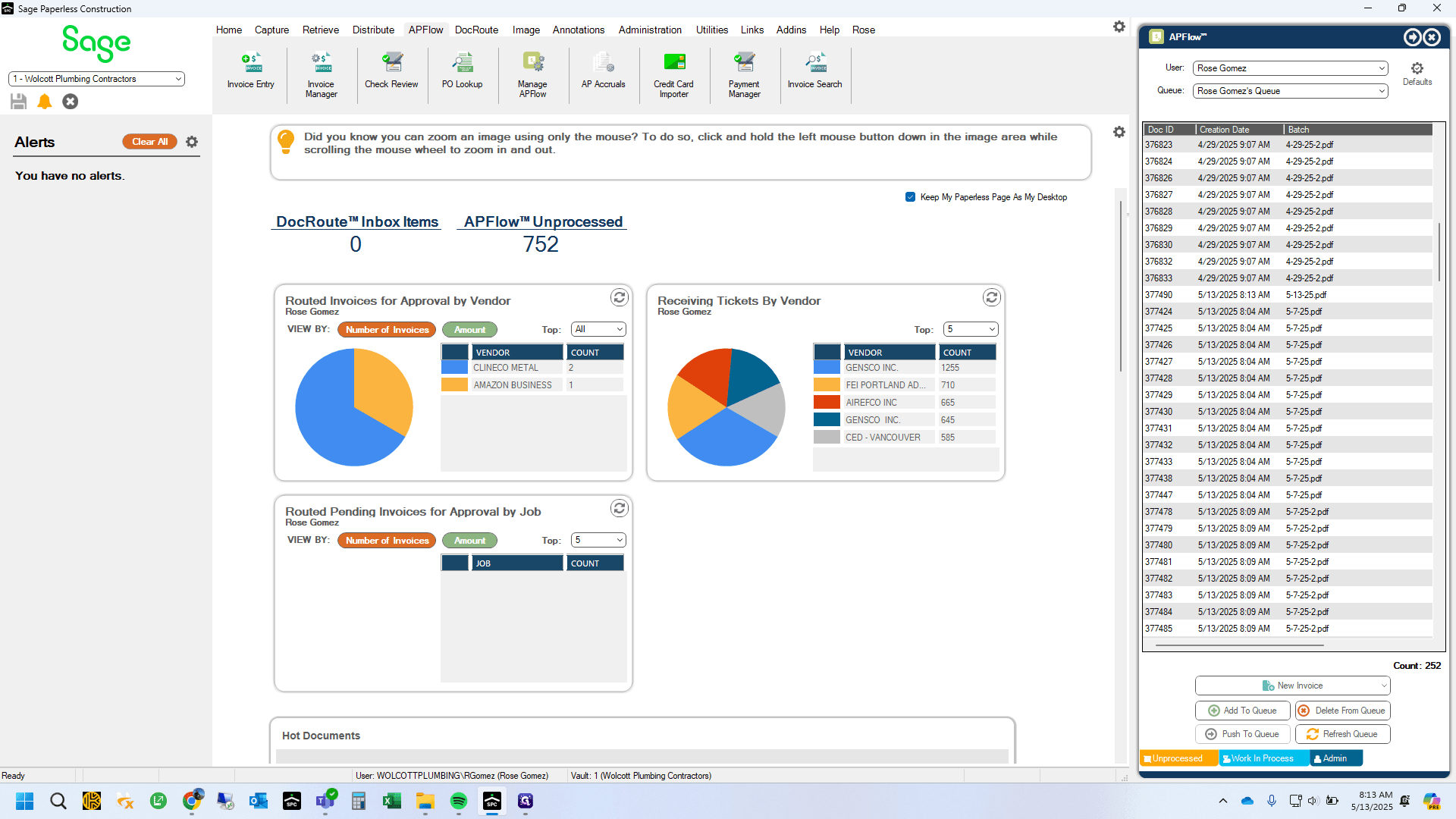The image size is (1456, 819).
Task: Clear all alerts
Action: (x=150, y=142)
